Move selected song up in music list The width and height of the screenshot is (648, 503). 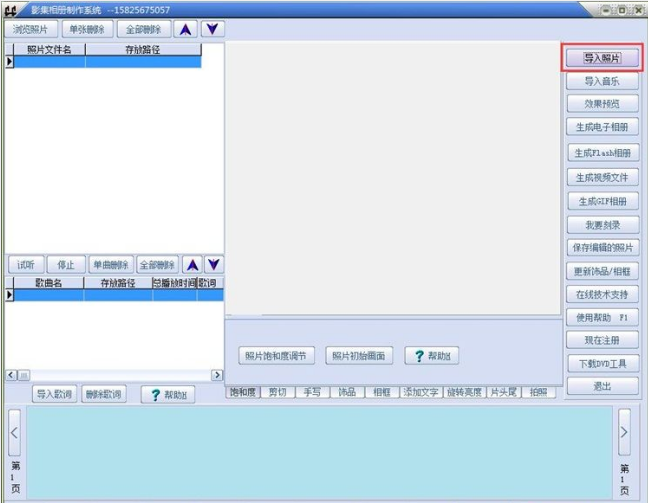193,265
